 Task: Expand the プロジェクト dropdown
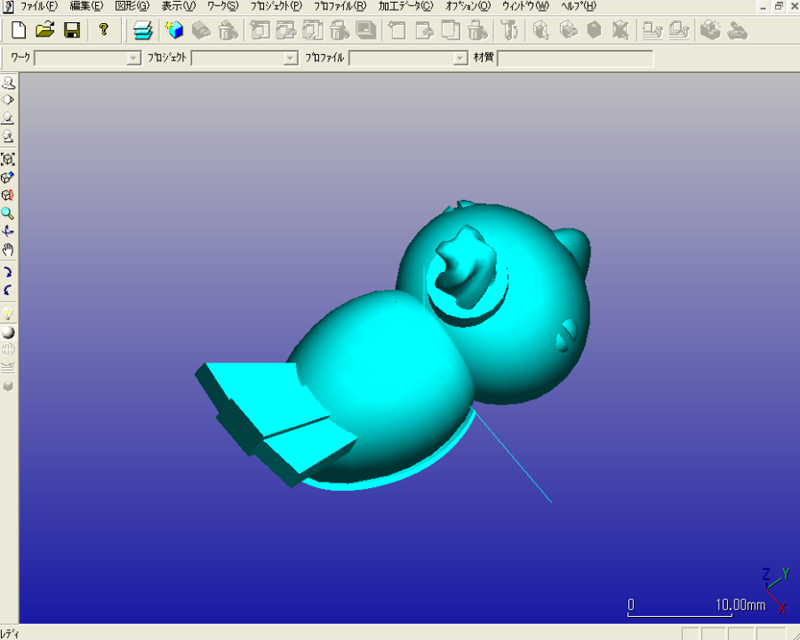pos(291,59)
